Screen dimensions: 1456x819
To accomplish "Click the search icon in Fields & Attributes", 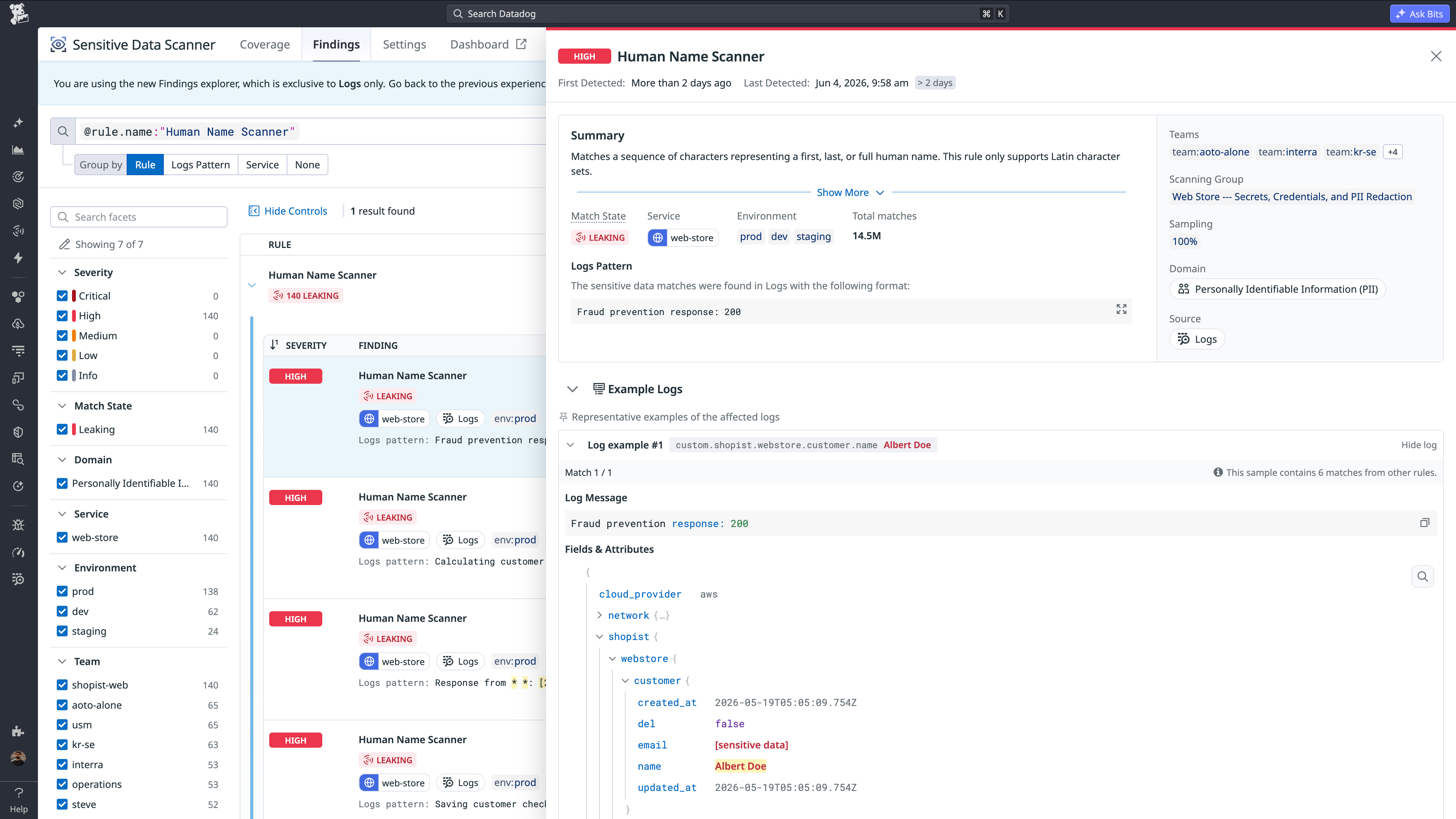I will tap(1423, 576).
